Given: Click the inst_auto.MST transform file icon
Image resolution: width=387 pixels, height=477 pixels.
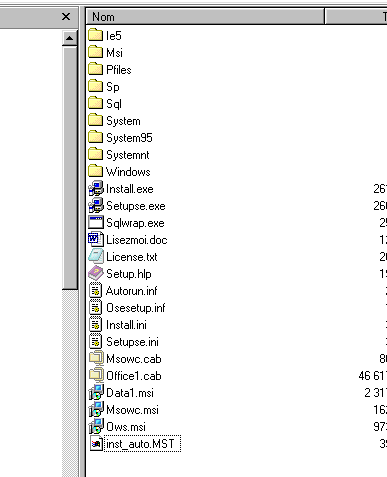Looking at the screenshot, I should click(x=96, y=444).
